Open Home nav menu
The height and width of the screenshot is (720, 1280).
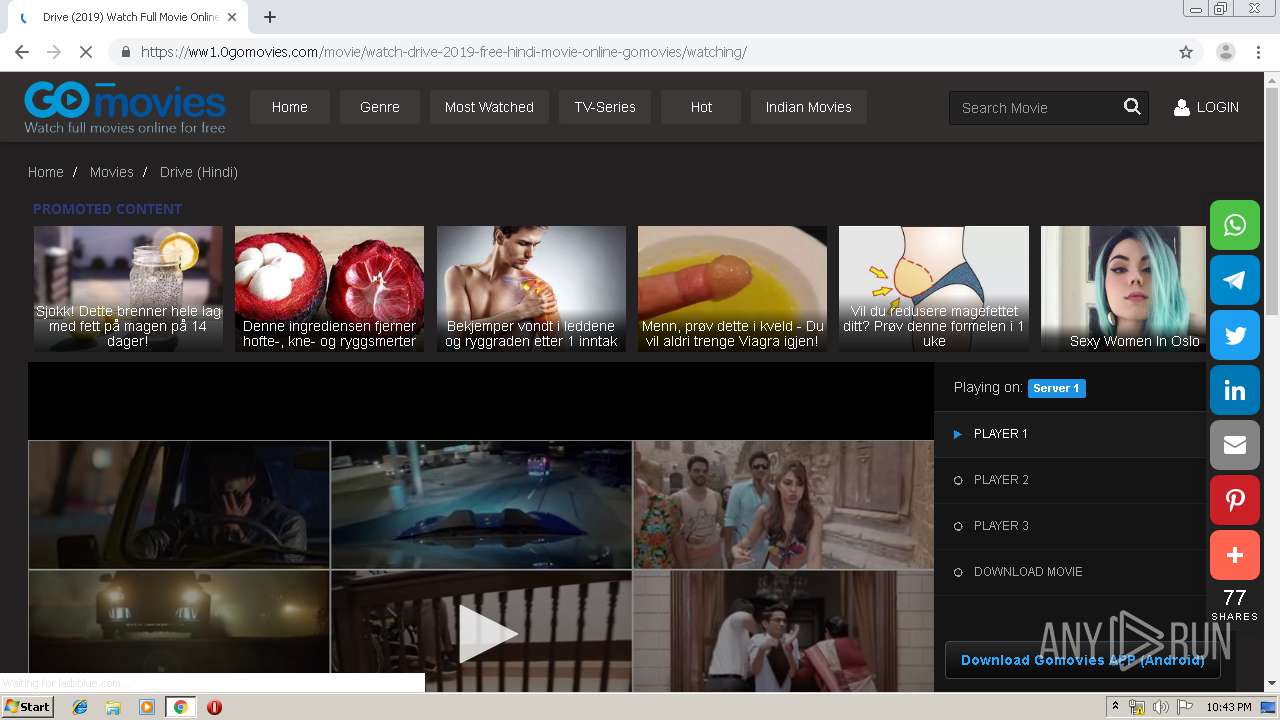click(290, 107)
